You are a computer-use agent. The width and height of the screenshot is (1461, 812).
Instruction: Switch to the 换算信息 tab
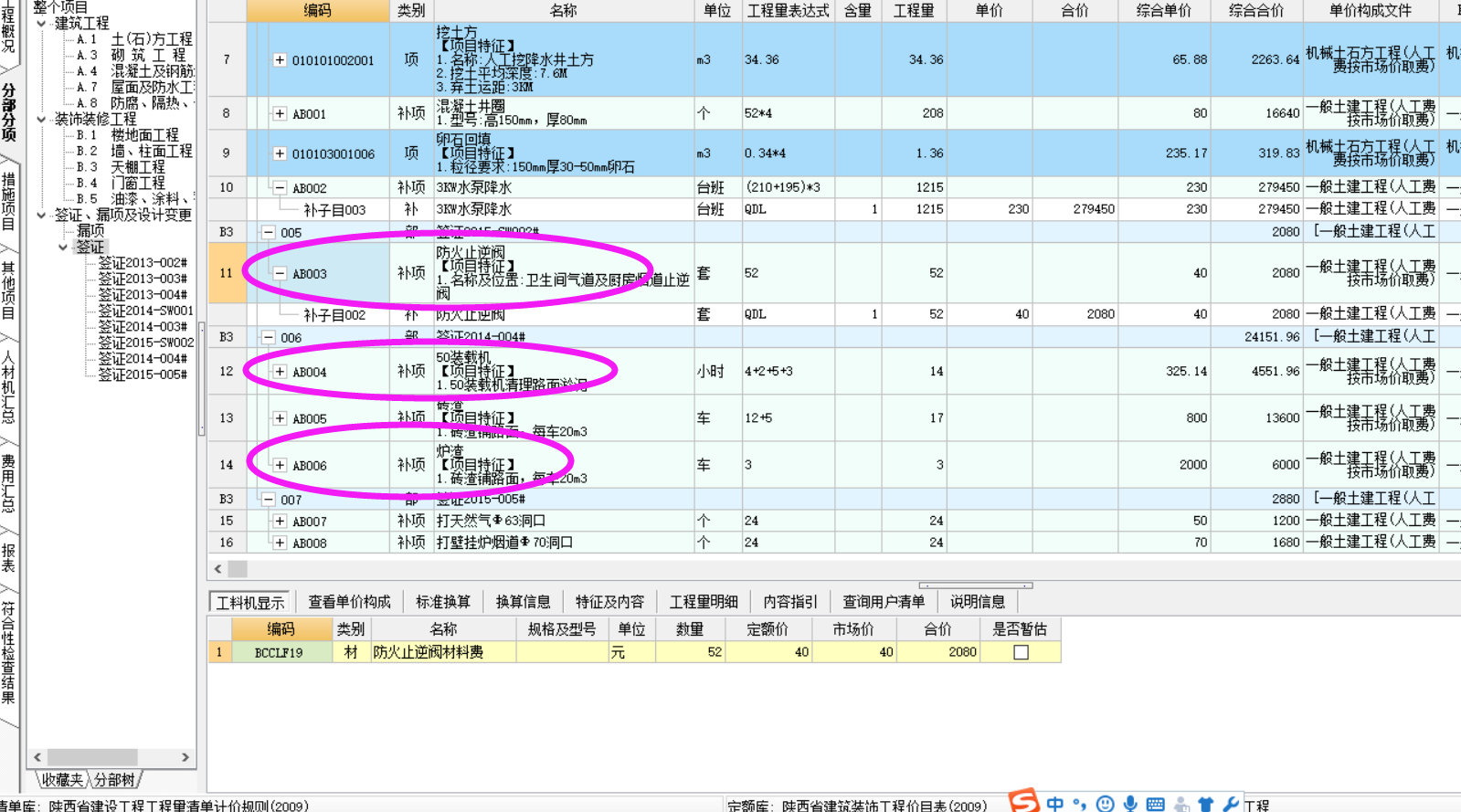[x=523, y=602]
